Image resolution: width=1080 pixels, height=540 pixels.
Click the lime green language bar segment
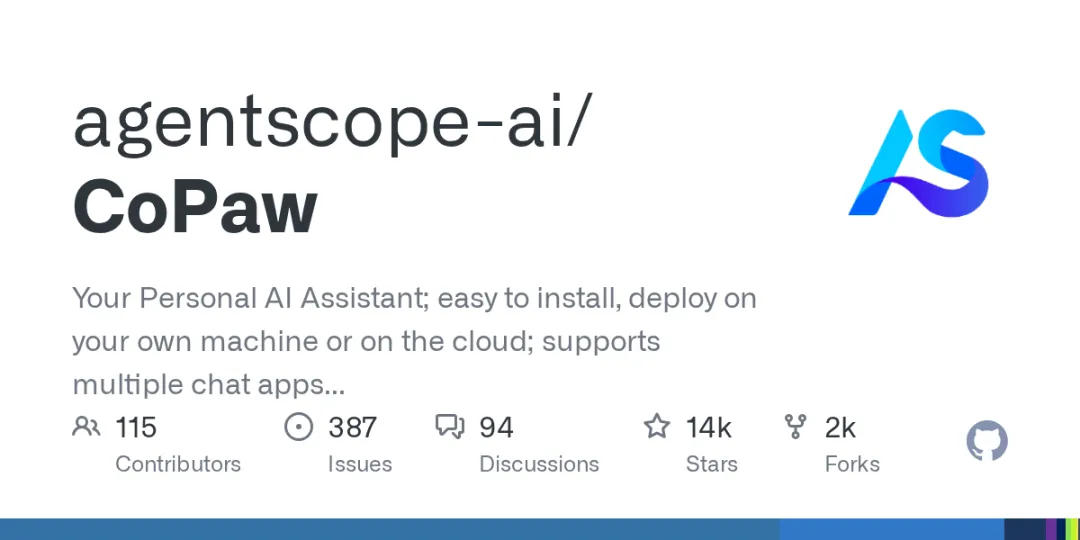coord(1074,530)
